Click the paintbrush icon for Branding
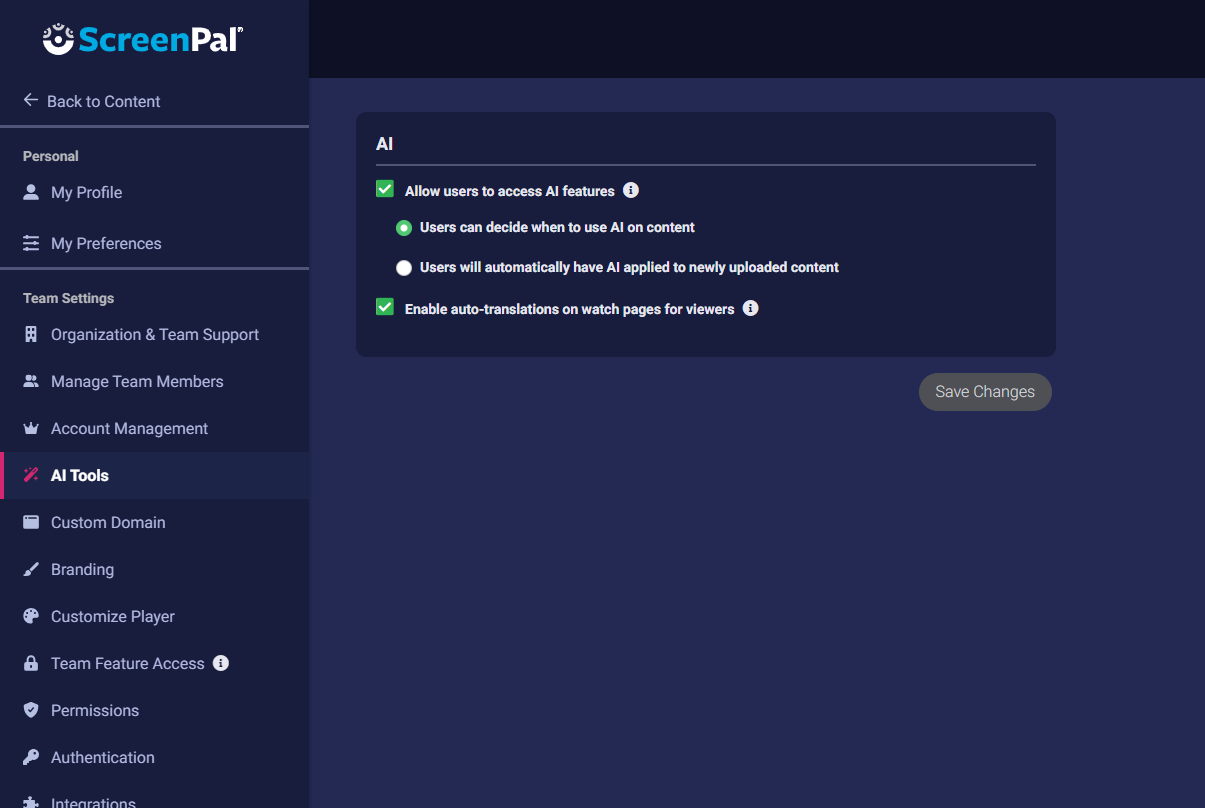1205x808 pixels. (31, 569)
